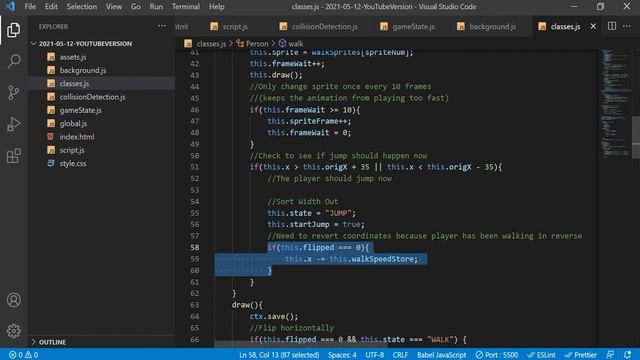Open the Run menu
Image resolution: width=640 pixels, height=360 pixels.
tap(156, 7)
